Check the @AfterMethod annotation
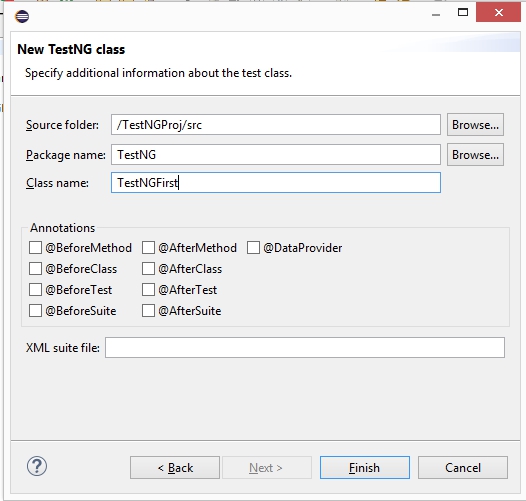Viewport: 526px width, 501px height. (148, 248)
